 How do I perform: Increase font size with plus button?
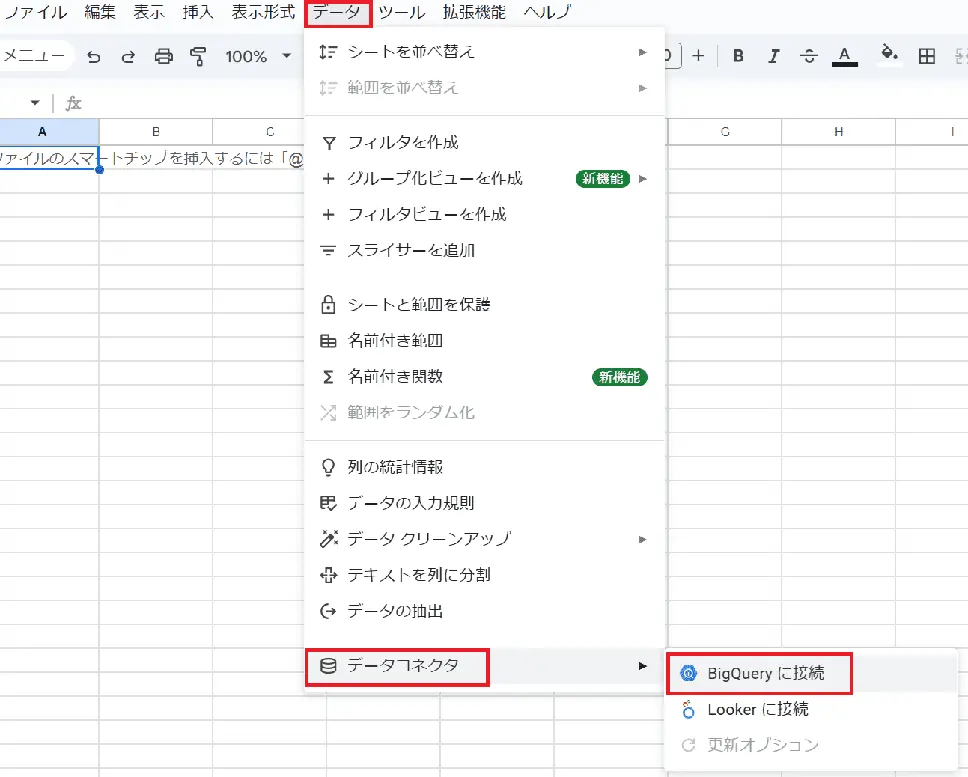(698, 56)
